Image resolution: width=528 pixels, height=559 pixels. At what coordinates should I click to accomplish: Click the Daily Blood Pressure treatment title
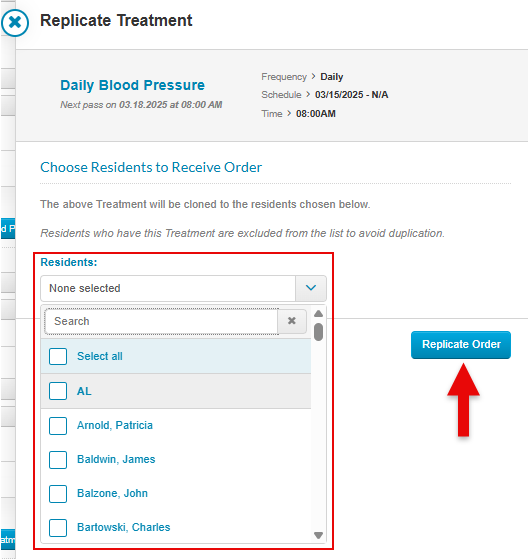[132, 85]
